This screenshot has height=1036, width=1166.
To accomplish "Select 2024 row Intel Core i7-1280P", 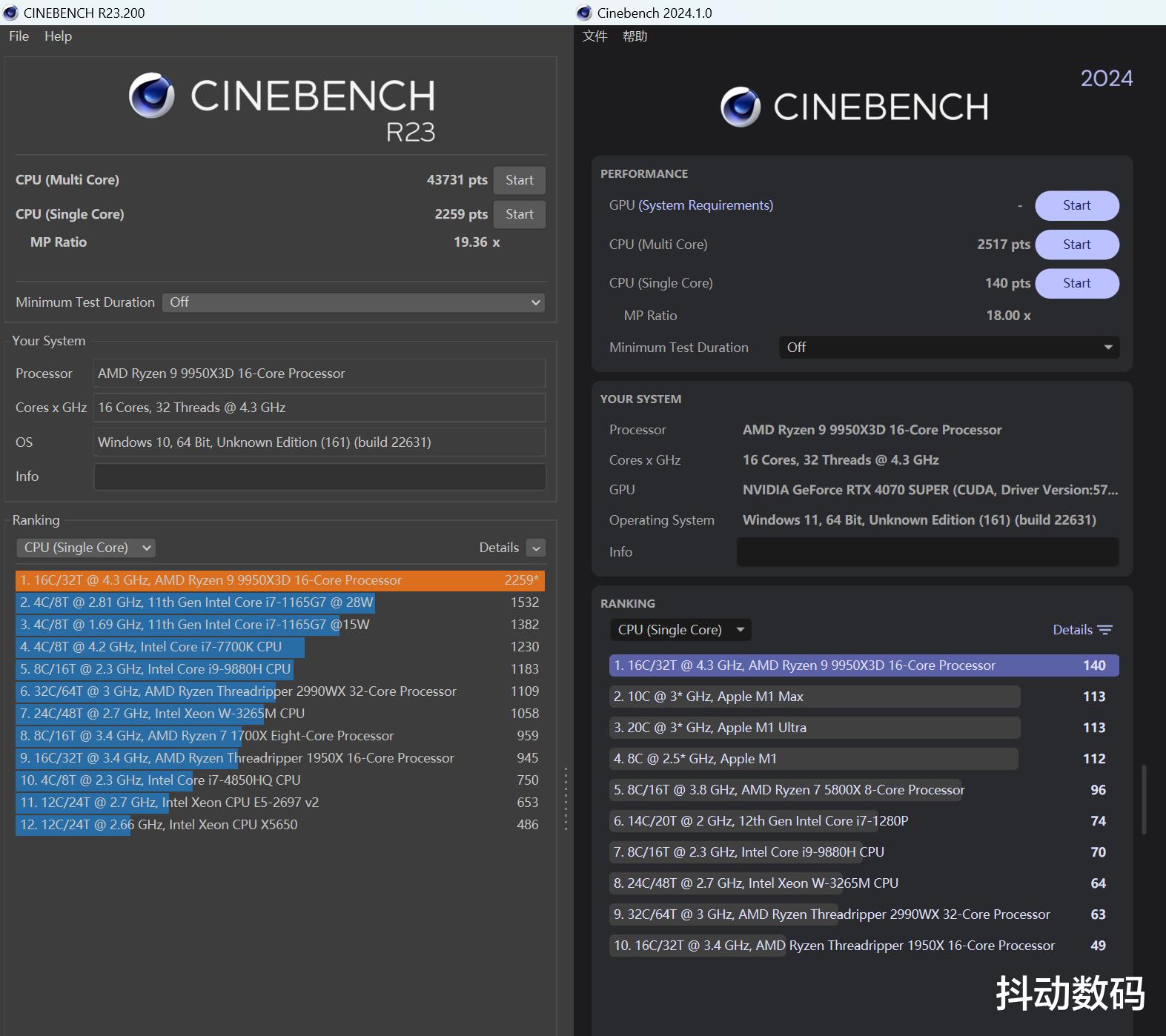I will click(864, 821).
